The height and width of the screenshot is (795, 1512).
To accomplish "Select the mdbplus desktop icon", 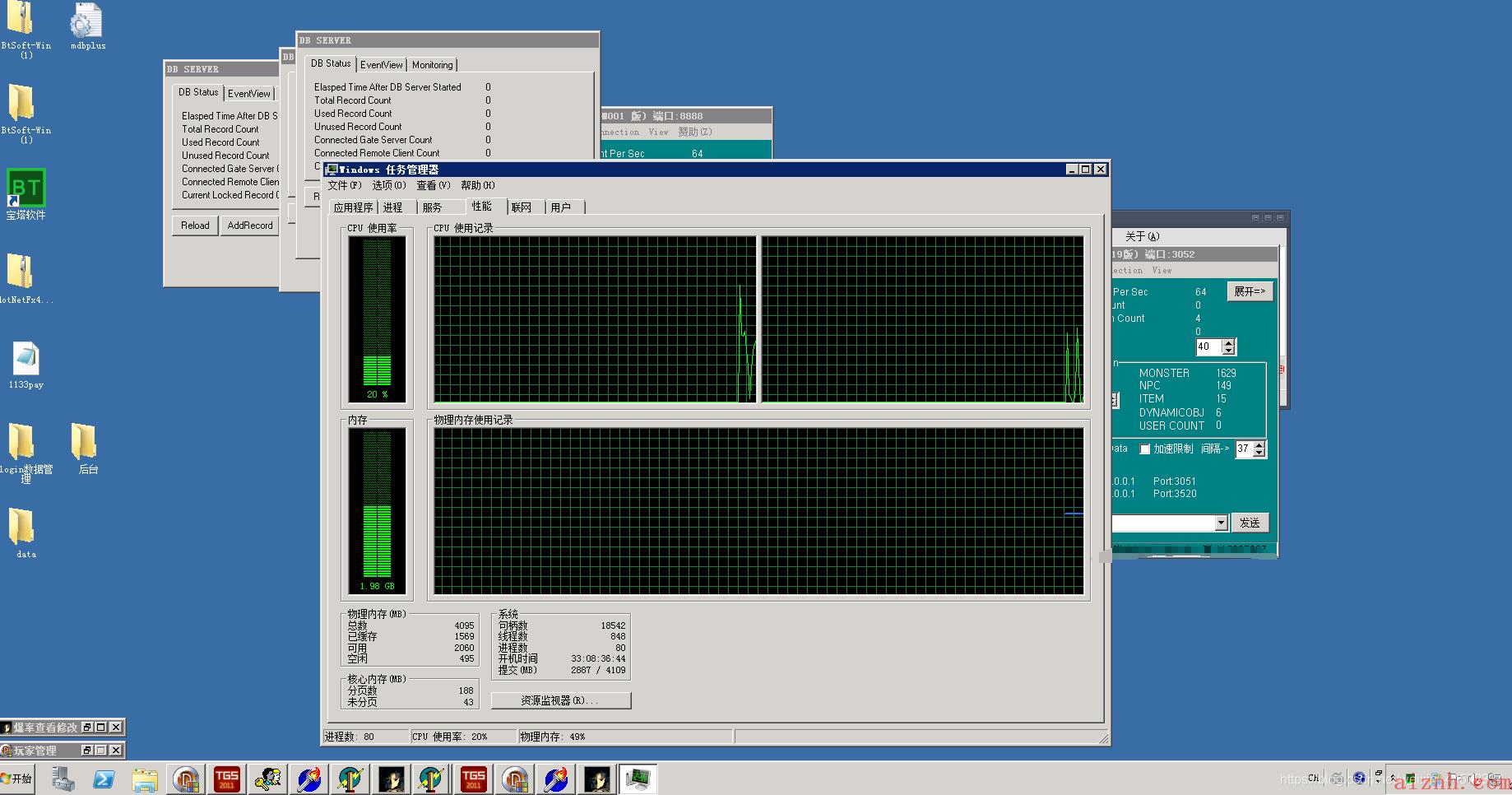I will (x=87, y=26).
